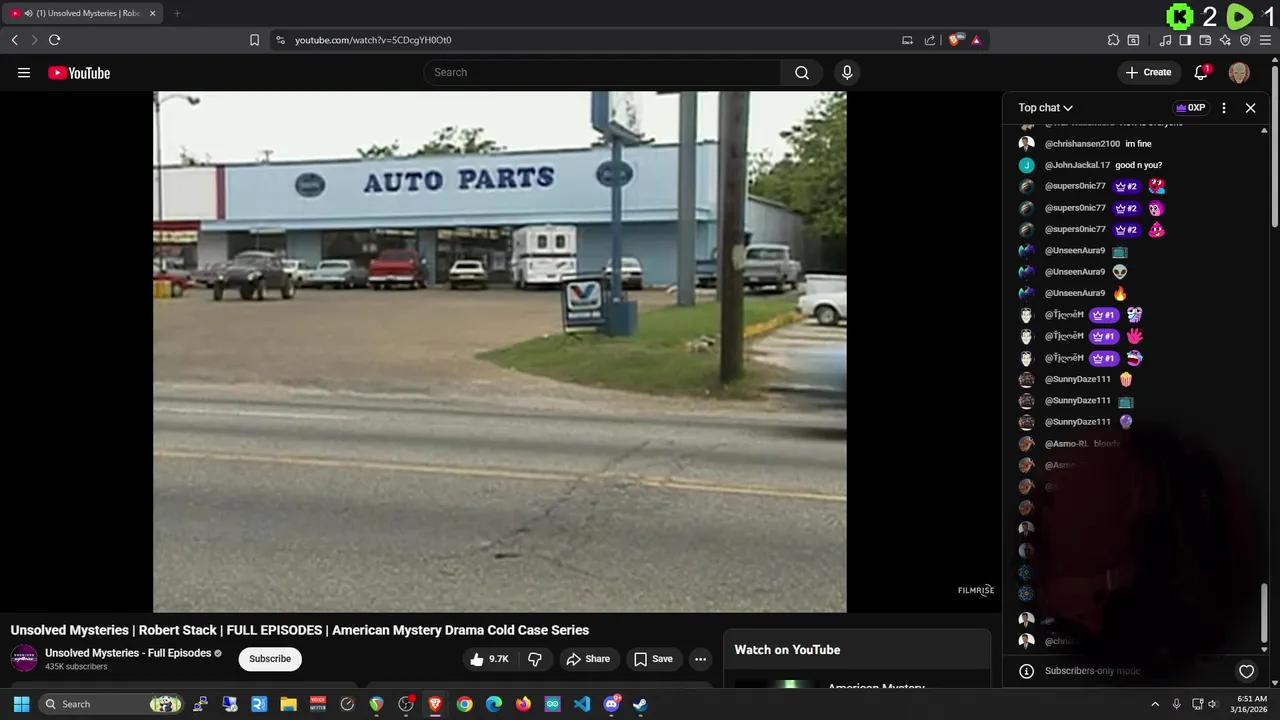The height and width of the screenshot is (720, 1280).
Task: Open the account avatar menu
Action: click(1239, 72)
